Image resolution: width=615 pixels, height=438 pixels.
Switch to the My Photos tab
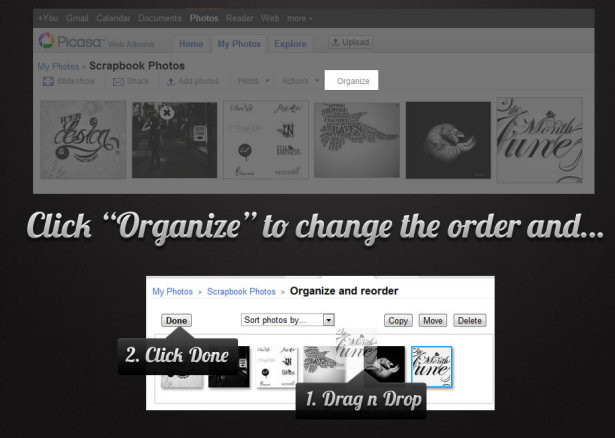tap(239, 44)
